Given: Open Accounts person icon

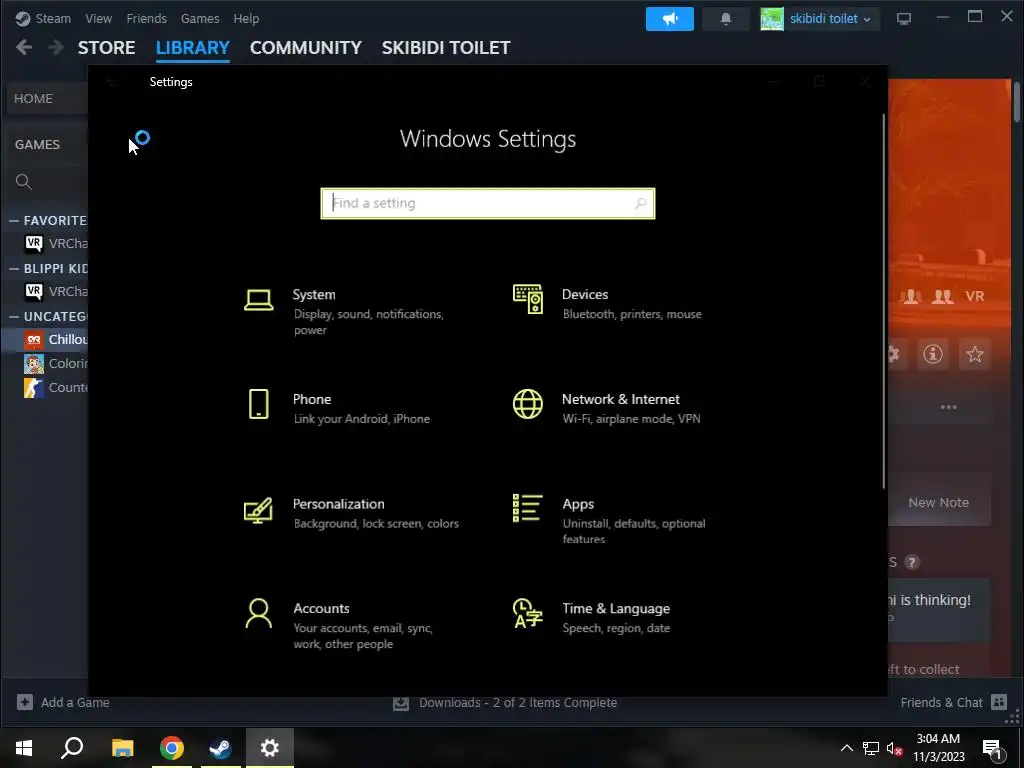Looking at the screenshot, I should click(x=259, y=613).
